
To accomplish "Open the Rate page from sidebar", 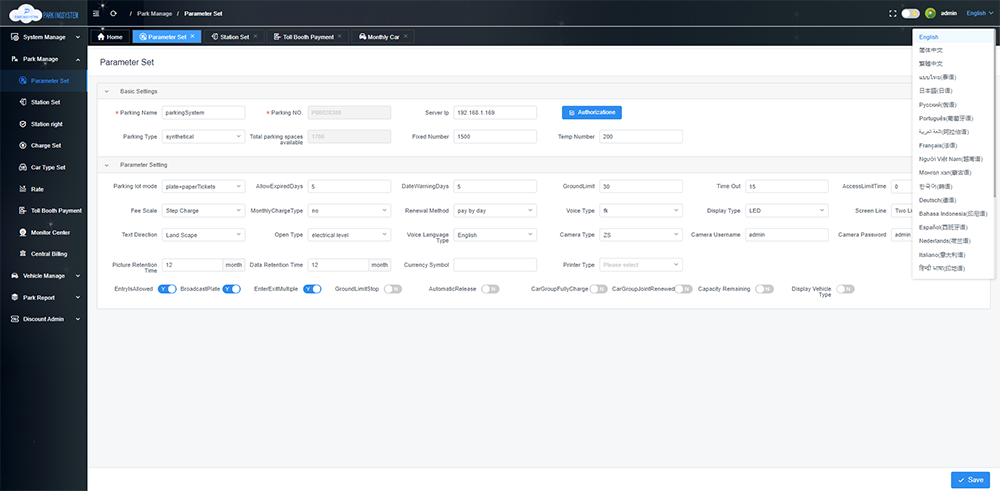I will pyautogui.click(x=37, y=188).
